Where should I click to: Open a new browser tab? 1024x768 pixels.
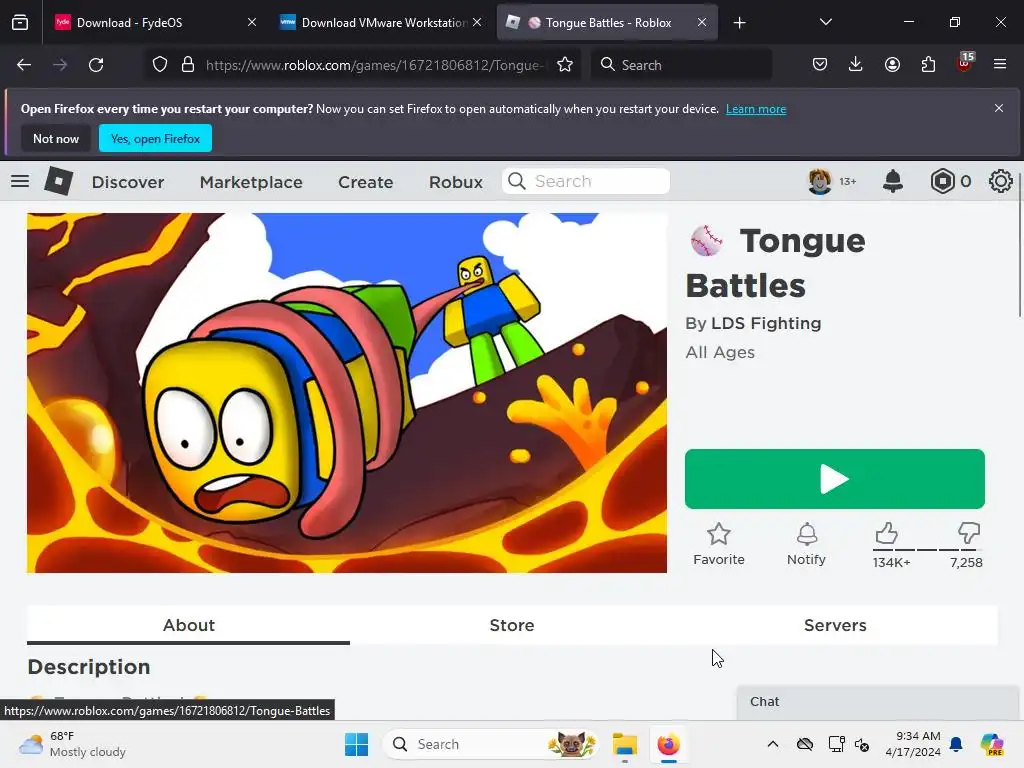tap(739, 23)
